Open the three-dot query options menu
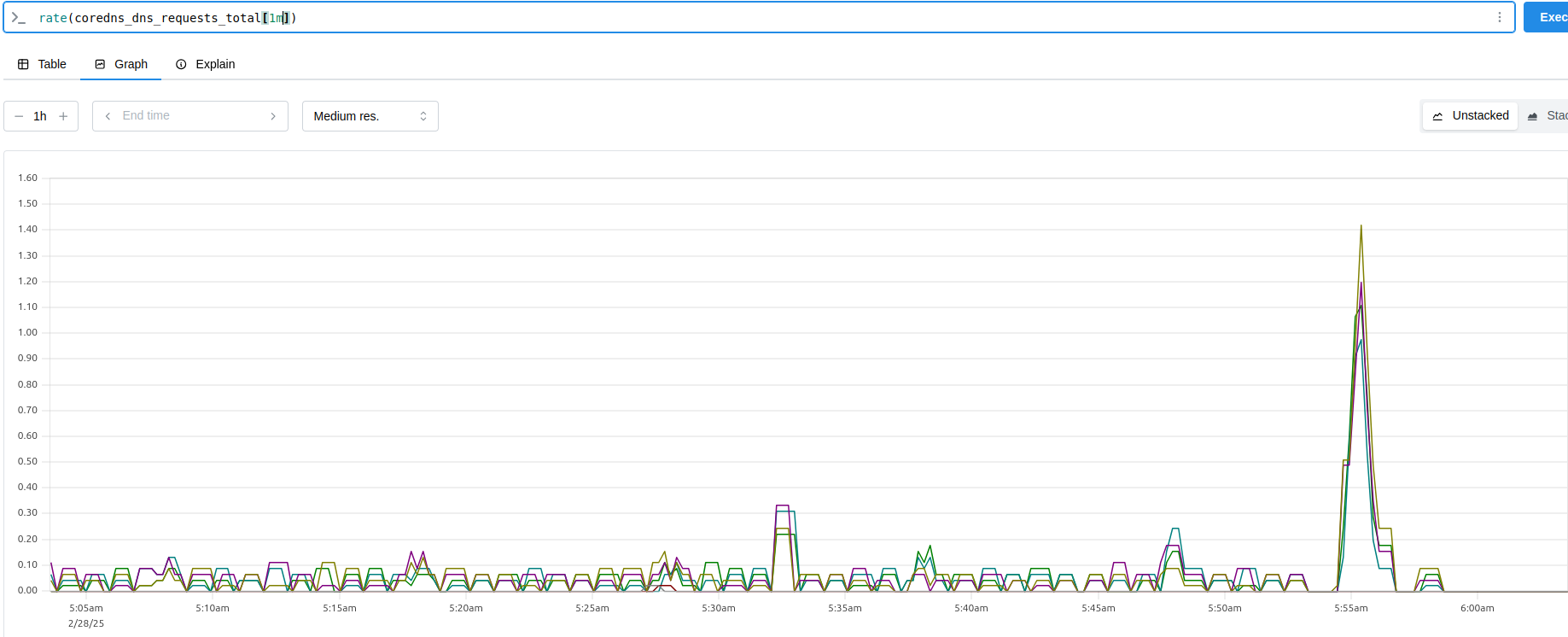Image resolution: width=1568 pixels, height=637 pixels. (x=1499, y=17)
